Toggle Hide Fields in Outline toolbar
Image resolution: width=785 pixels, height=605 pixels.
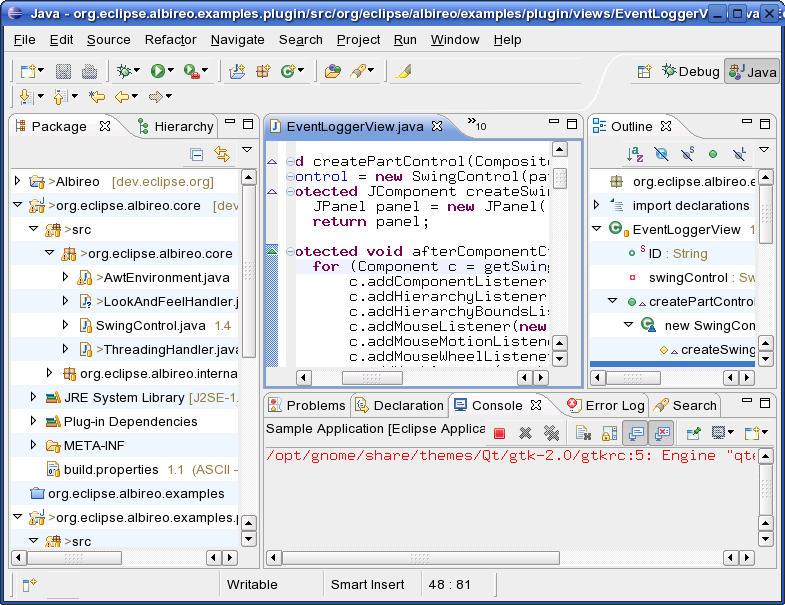661,154
